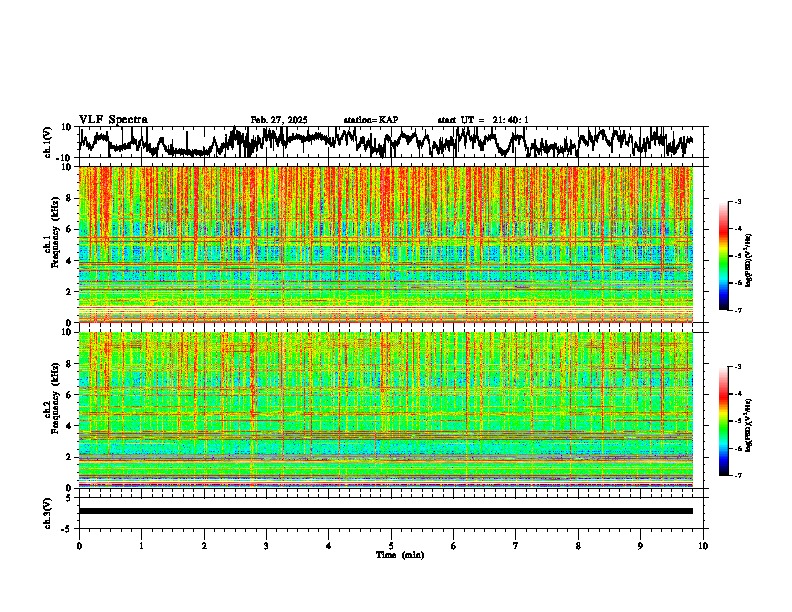Click the 'ch.3(V)' axis label

[48, 513]
